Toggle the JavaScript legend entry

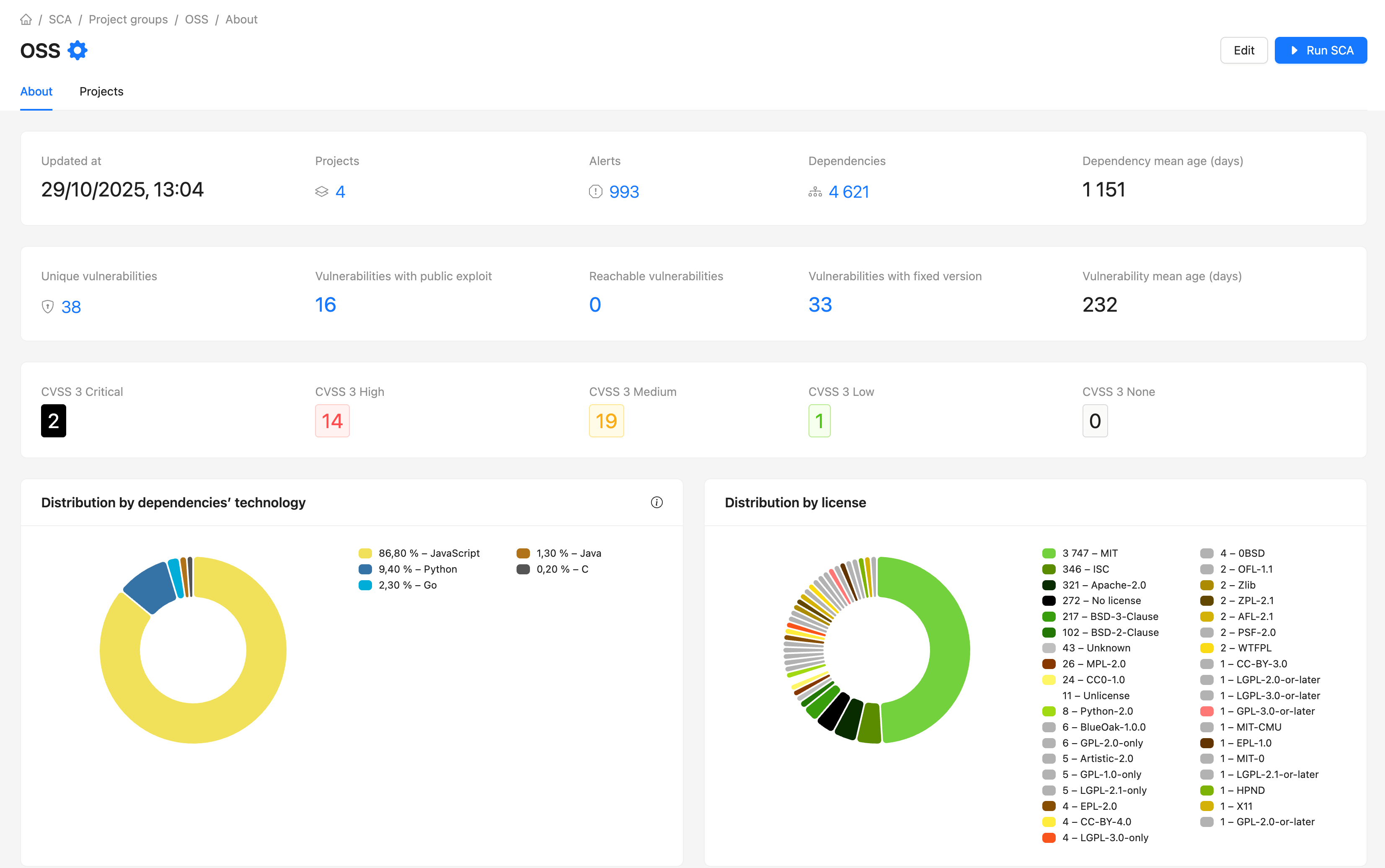428,553
